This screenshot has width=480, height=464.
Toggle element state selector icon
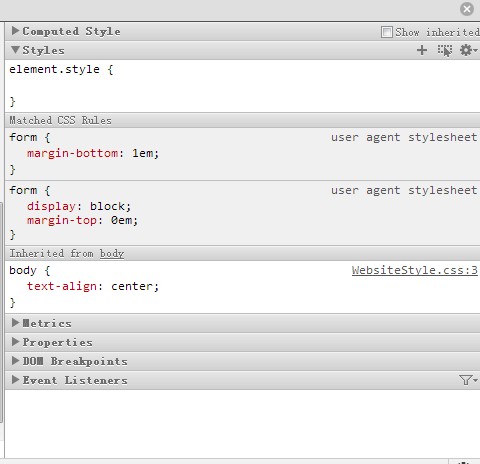(x=445, y=51)
